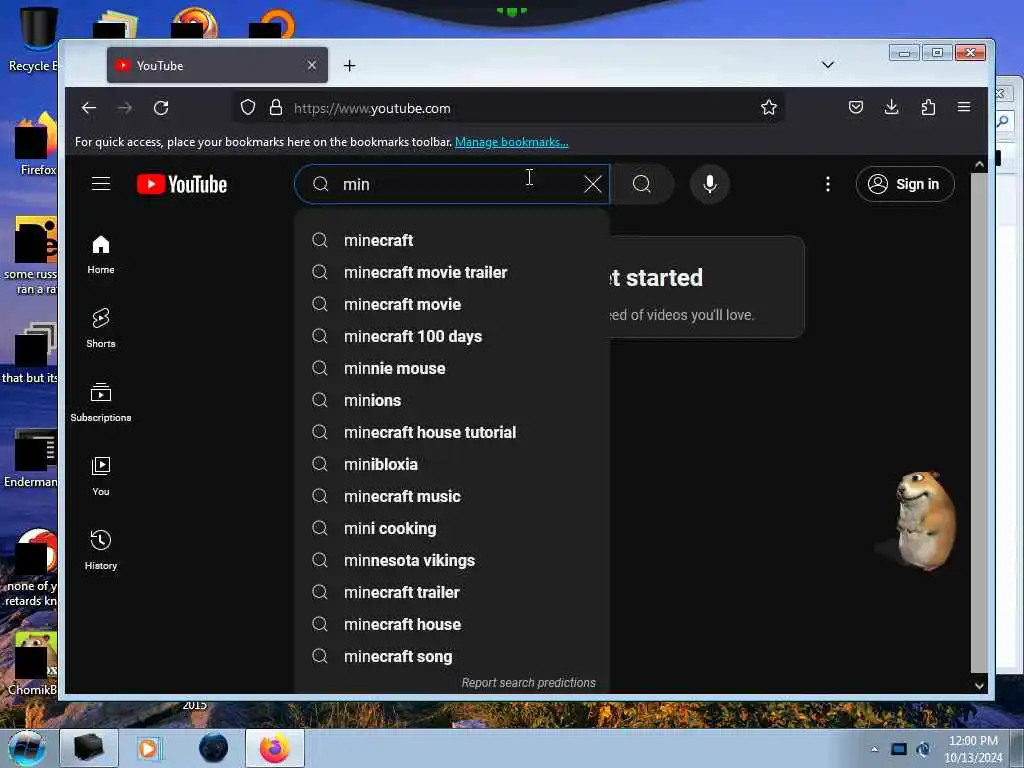The height and width of the screenshot is (768, 1024).
Task: Open the Downloads panel icon
Action: (x=891, y=107)
